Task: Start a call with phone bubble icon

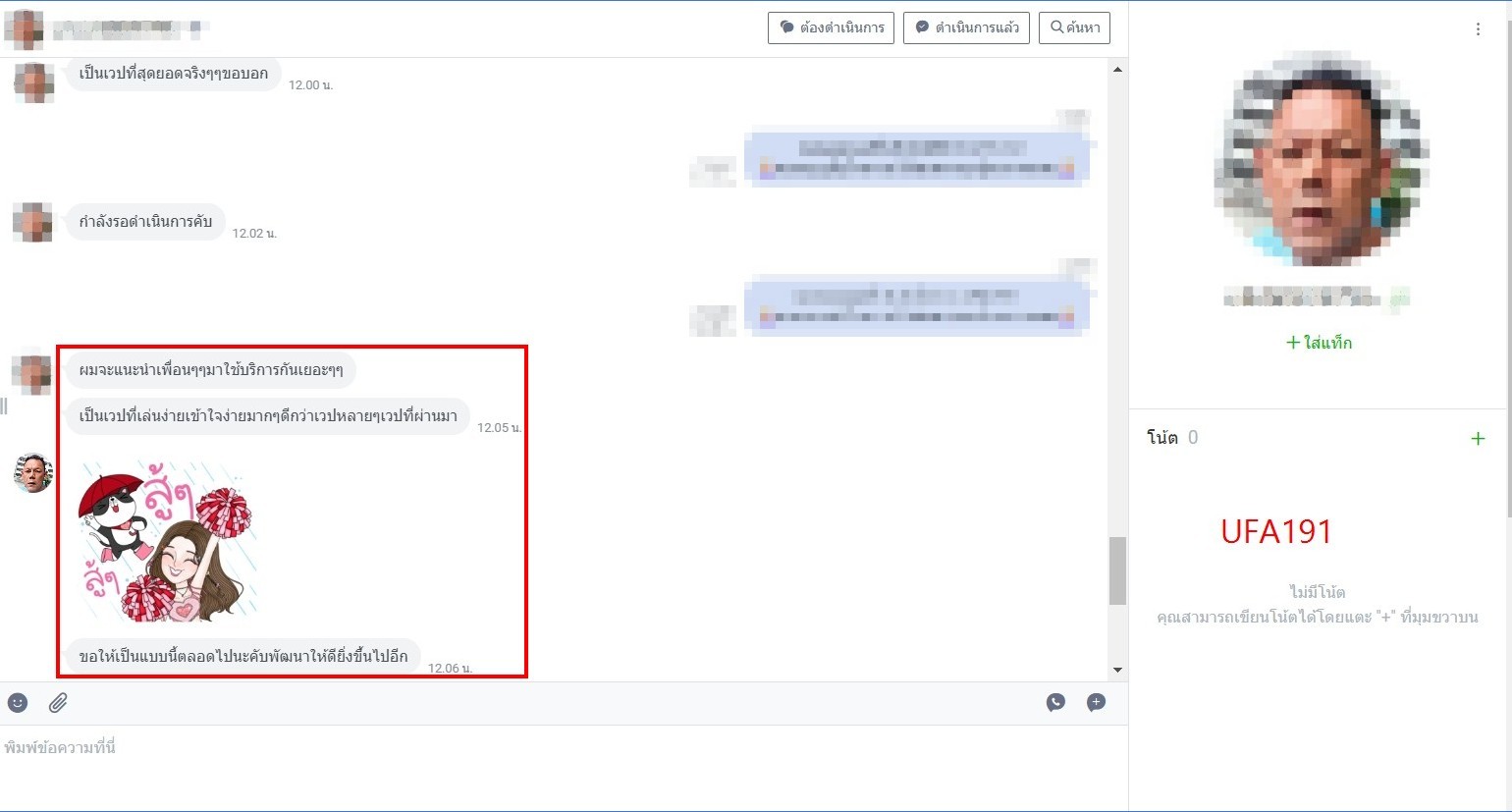Action: pos(1055,703)
